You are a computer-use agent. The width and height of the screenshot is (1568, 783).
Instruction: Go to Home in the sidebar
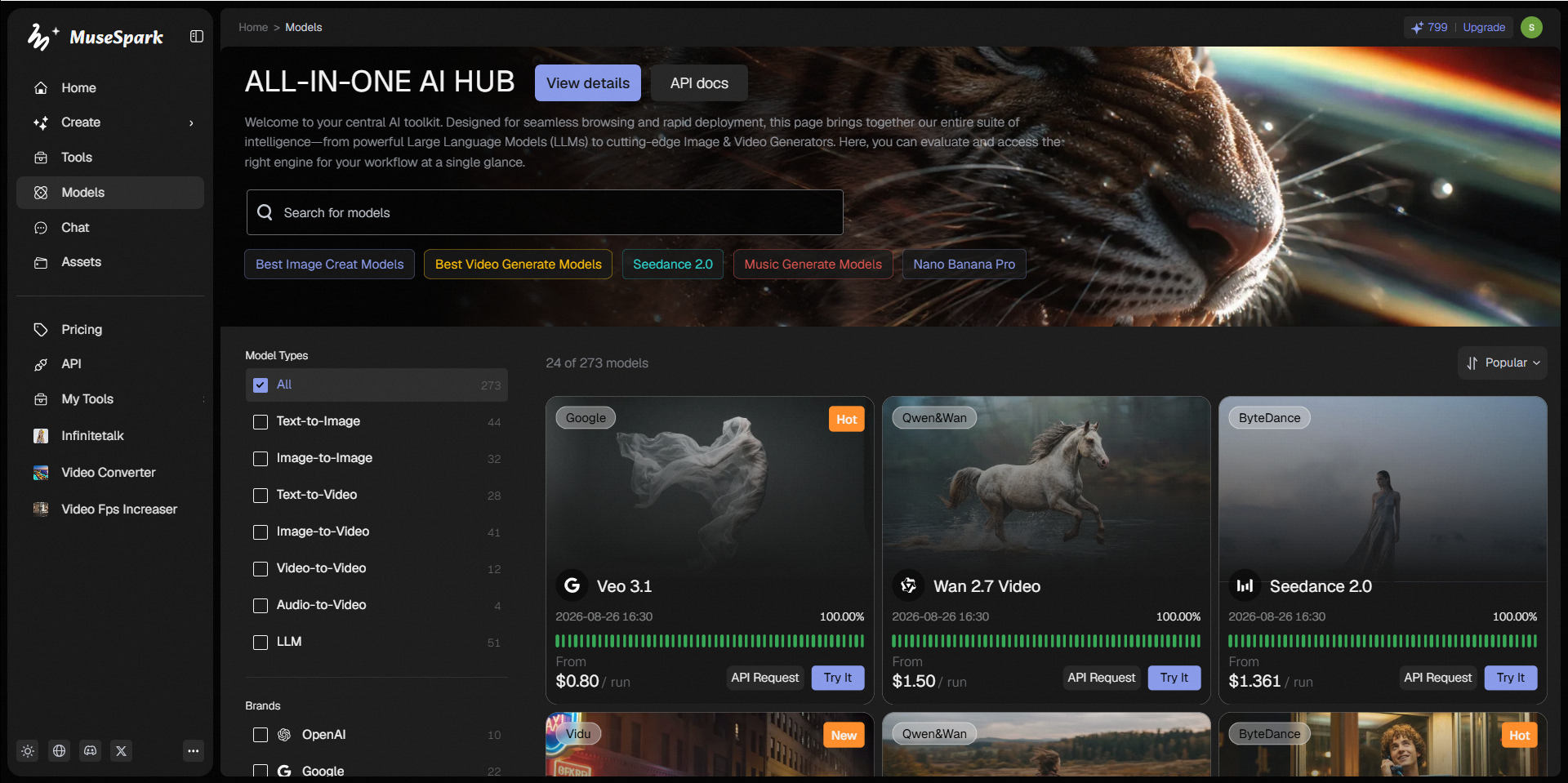110,88
